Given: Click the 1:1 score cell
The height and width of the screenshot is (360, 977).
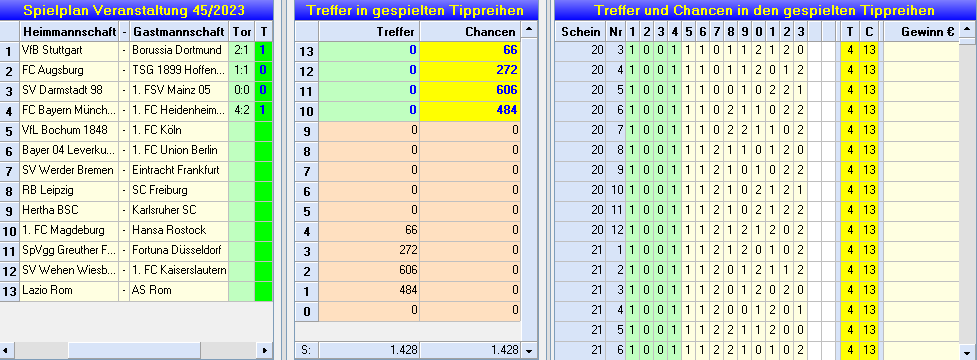Looking at the screenshot, I should (241, 70).
